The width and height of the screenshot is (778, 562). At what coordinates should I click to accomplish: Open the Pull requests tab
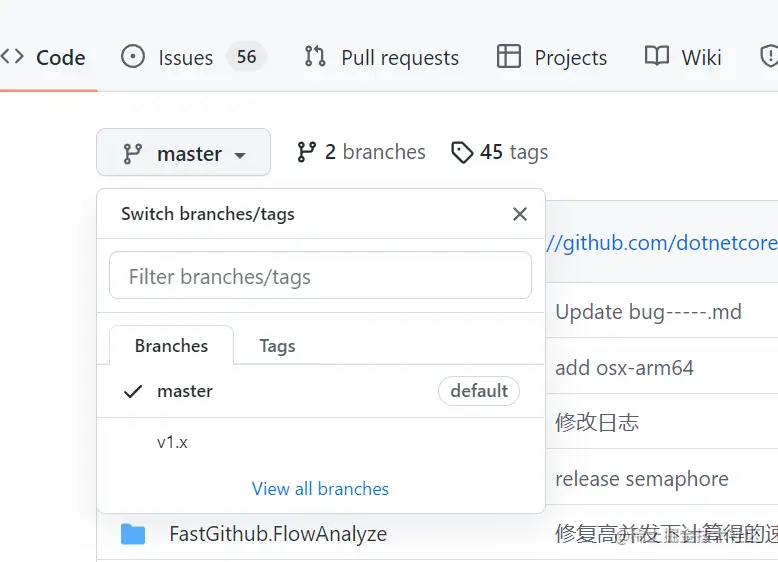[382, 58]
